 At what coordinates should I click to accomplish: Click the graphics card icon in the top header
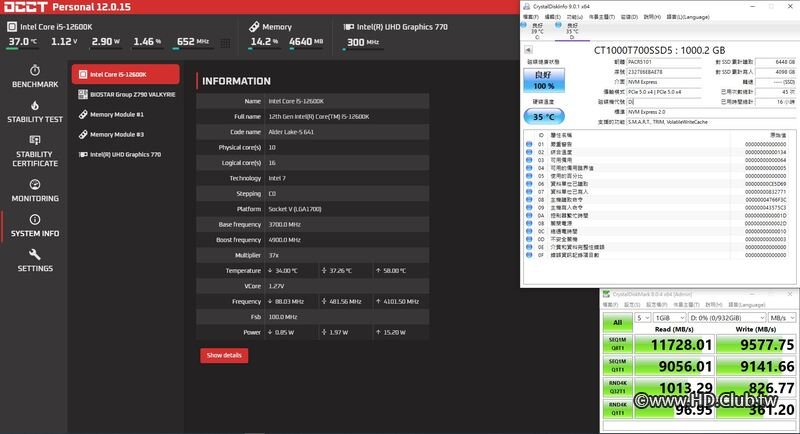pos(348,27)
